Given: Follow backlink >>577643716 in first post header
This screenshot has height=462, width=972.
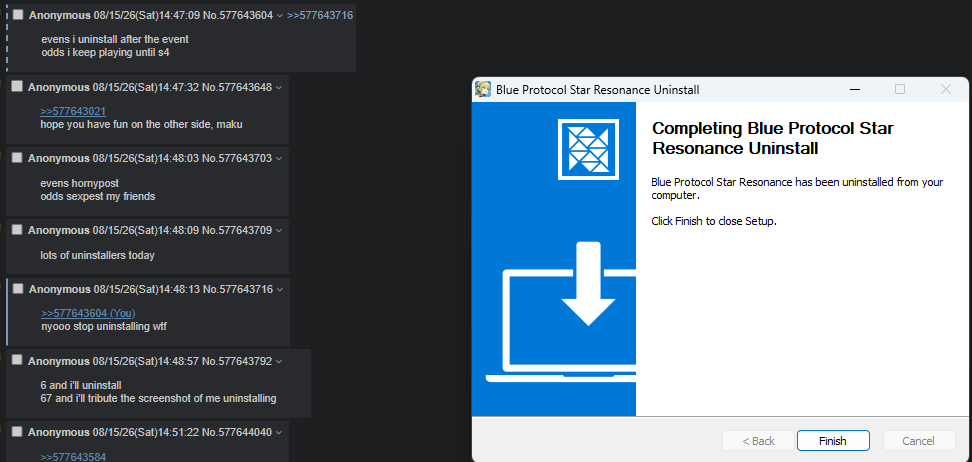Looking at the screenshot, I should (320, 15).
